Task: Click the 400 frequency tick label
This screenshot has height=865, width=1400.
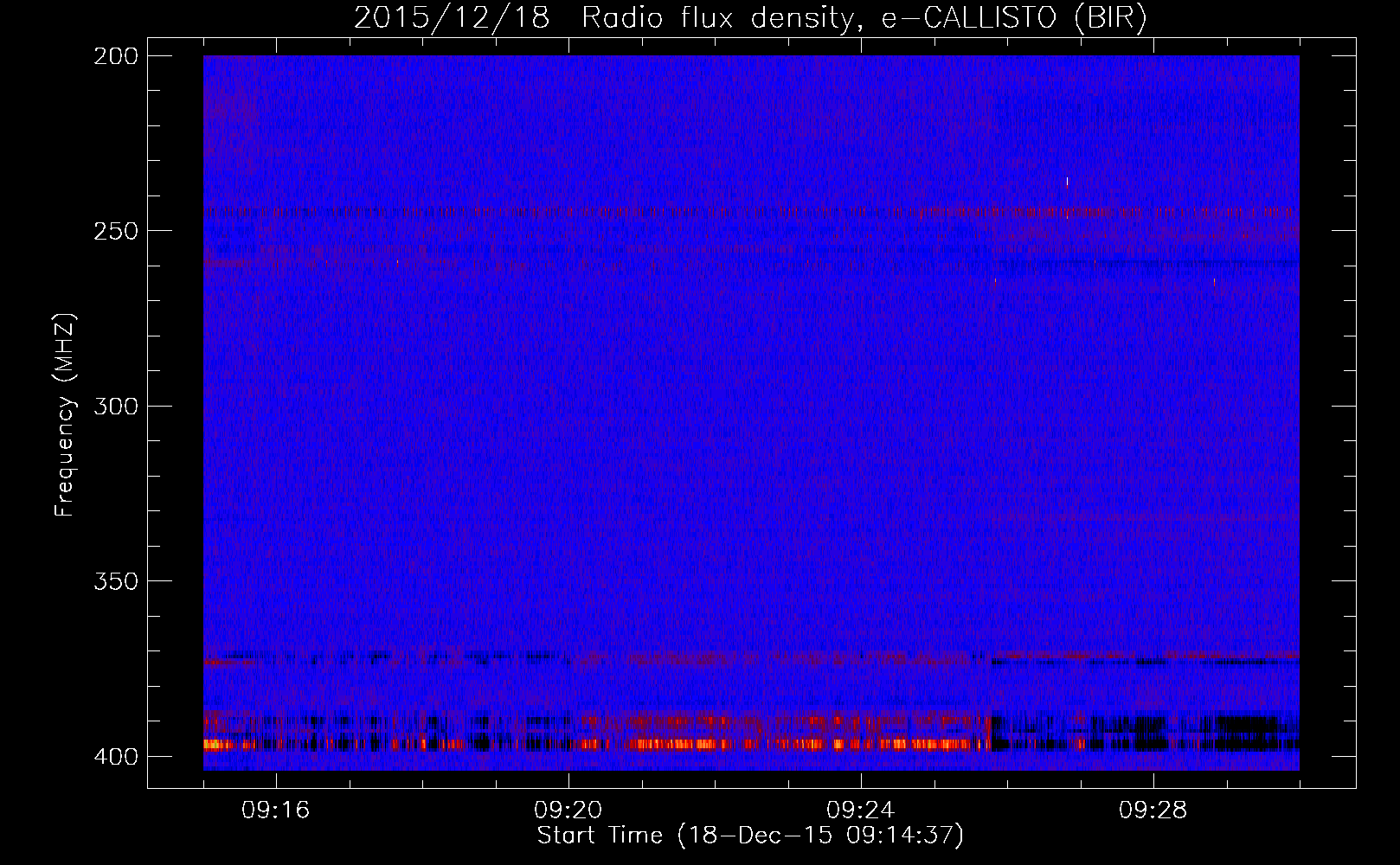Action: 116,756
